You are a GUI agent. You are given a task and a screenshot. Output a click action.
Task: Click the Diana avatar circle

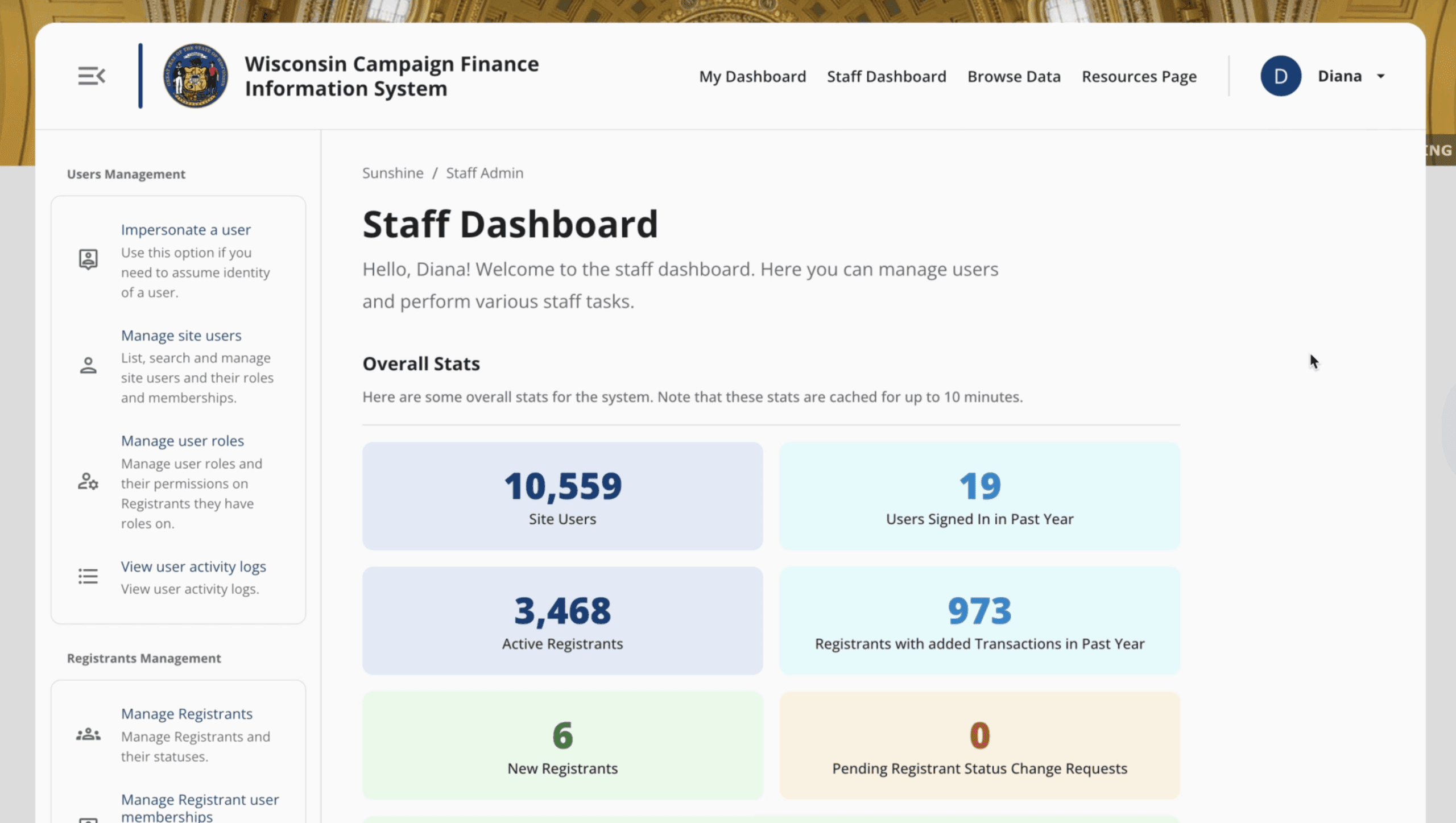coord(1280,76)
